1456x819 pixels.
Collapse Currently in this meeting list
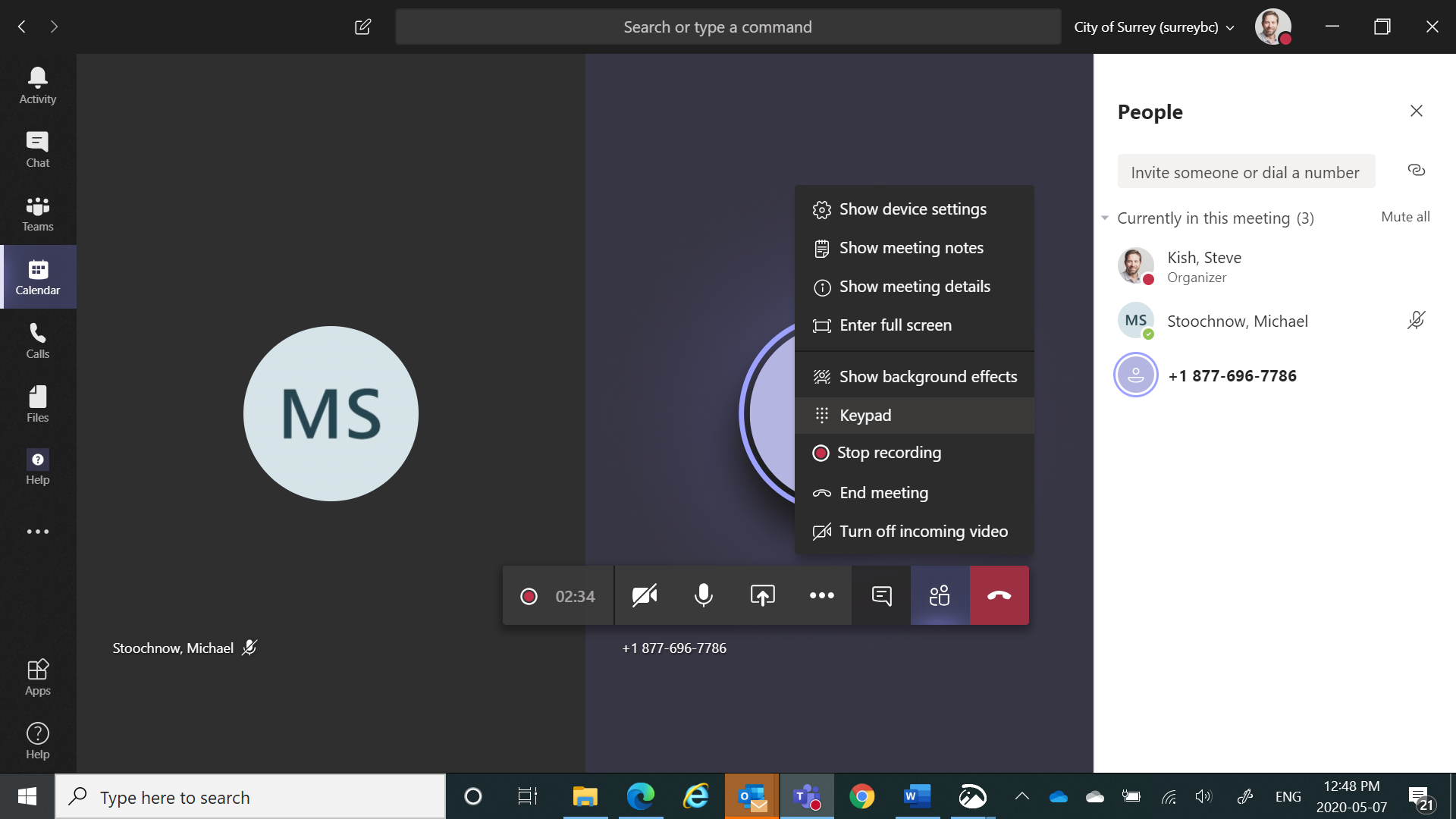pos(1105,218)
